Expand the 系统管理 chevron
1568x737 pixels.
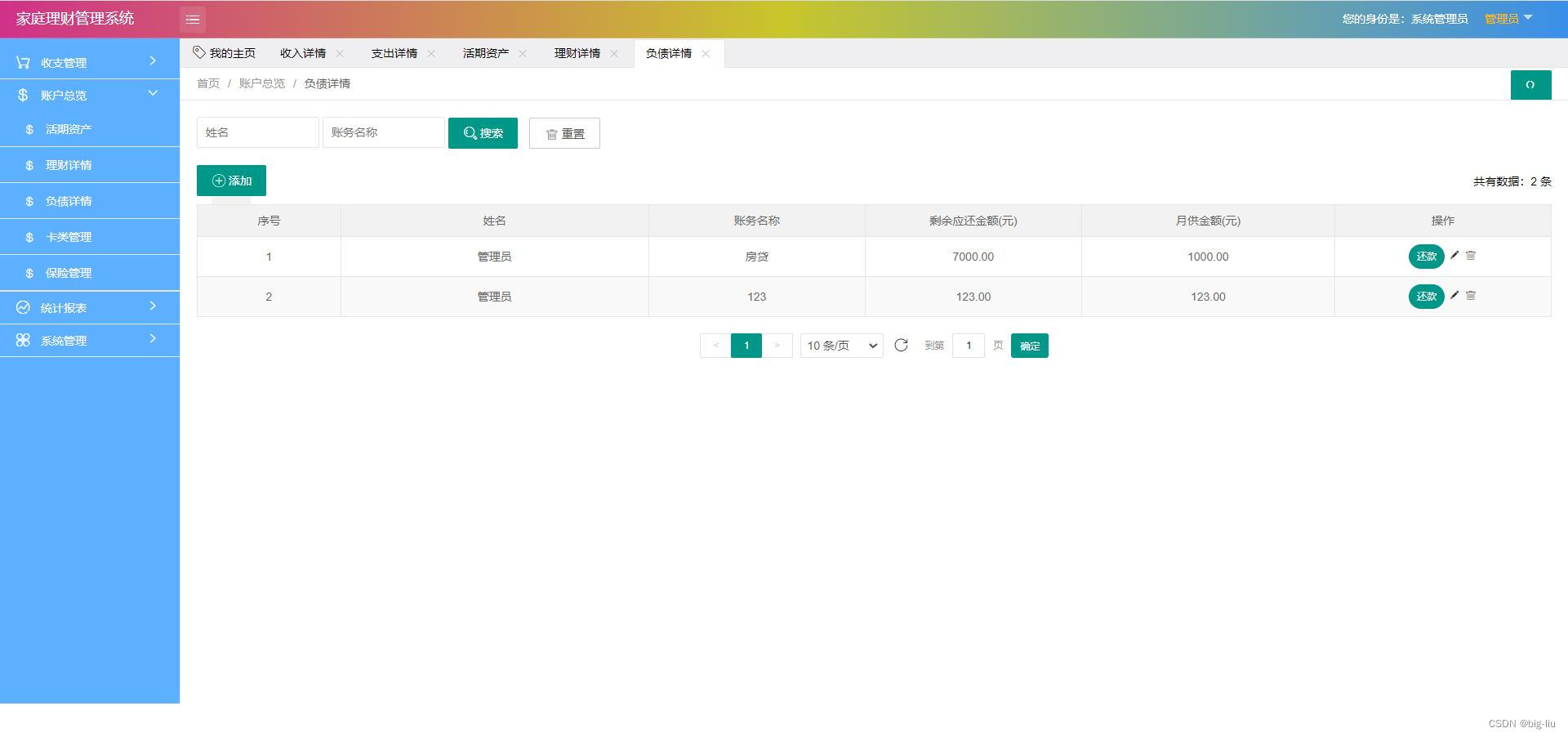(153, 339)
